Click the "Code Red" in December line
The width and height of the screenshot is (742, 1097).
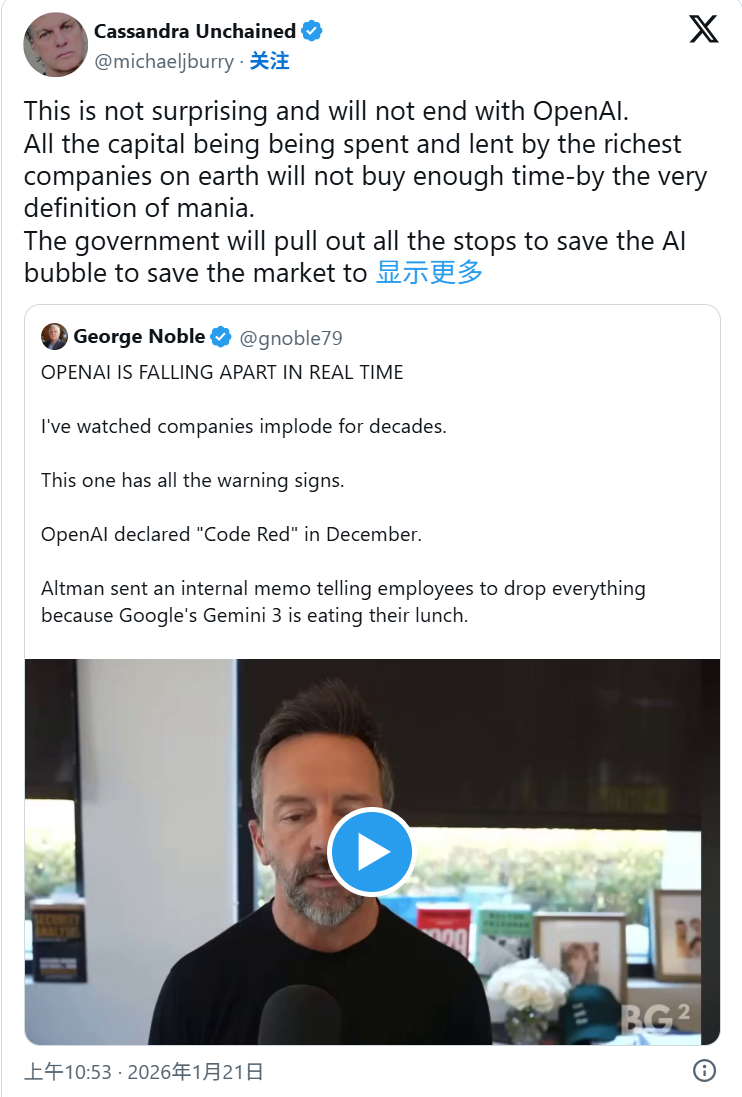(231, 534)
